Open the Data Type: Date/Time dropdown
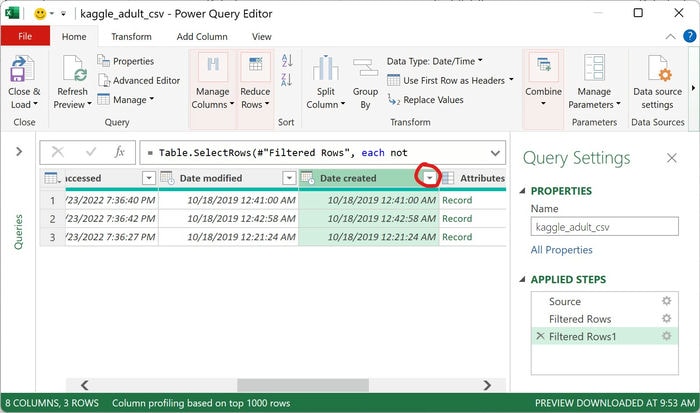This screenshot has height=413, width=700. tap(435, 61)
